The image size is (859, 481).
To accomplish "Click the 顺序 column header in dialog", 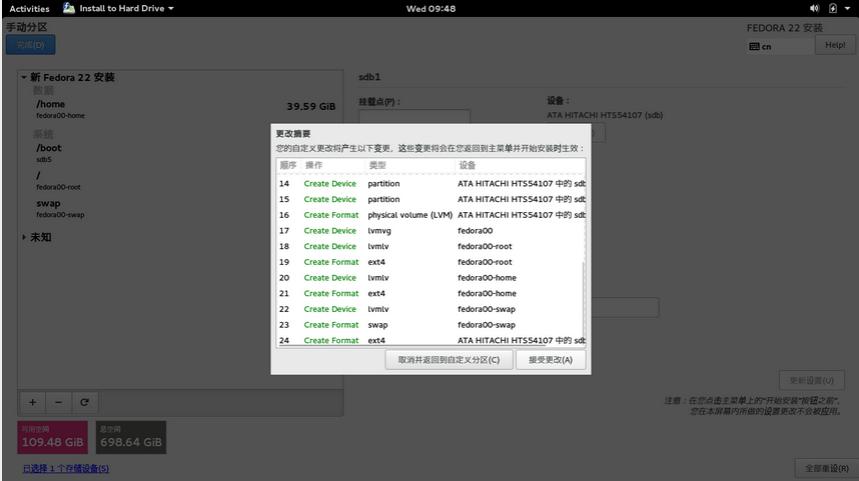I will pos(288,165).
